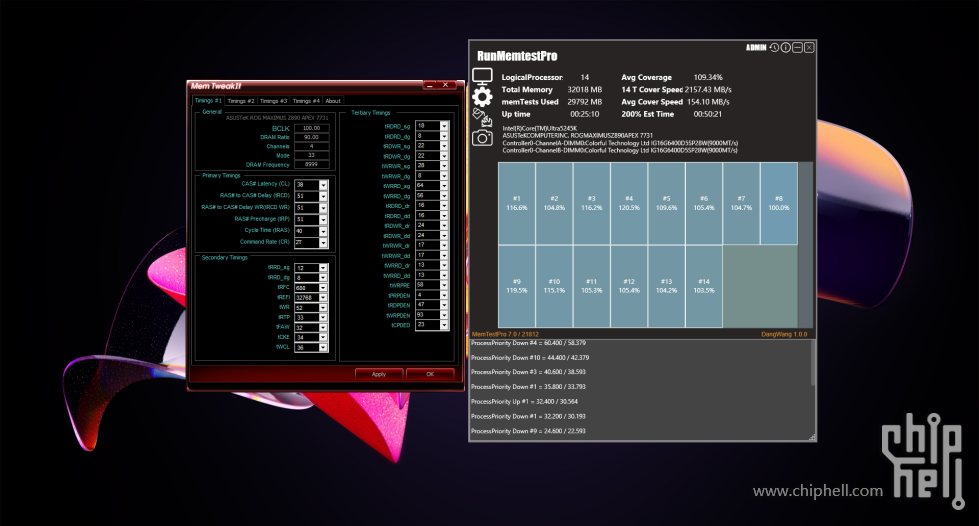The height and width of the screenshot is (526, 979).
Task: Minimize the RunMemtestPro window
Action: pos(797,47)
